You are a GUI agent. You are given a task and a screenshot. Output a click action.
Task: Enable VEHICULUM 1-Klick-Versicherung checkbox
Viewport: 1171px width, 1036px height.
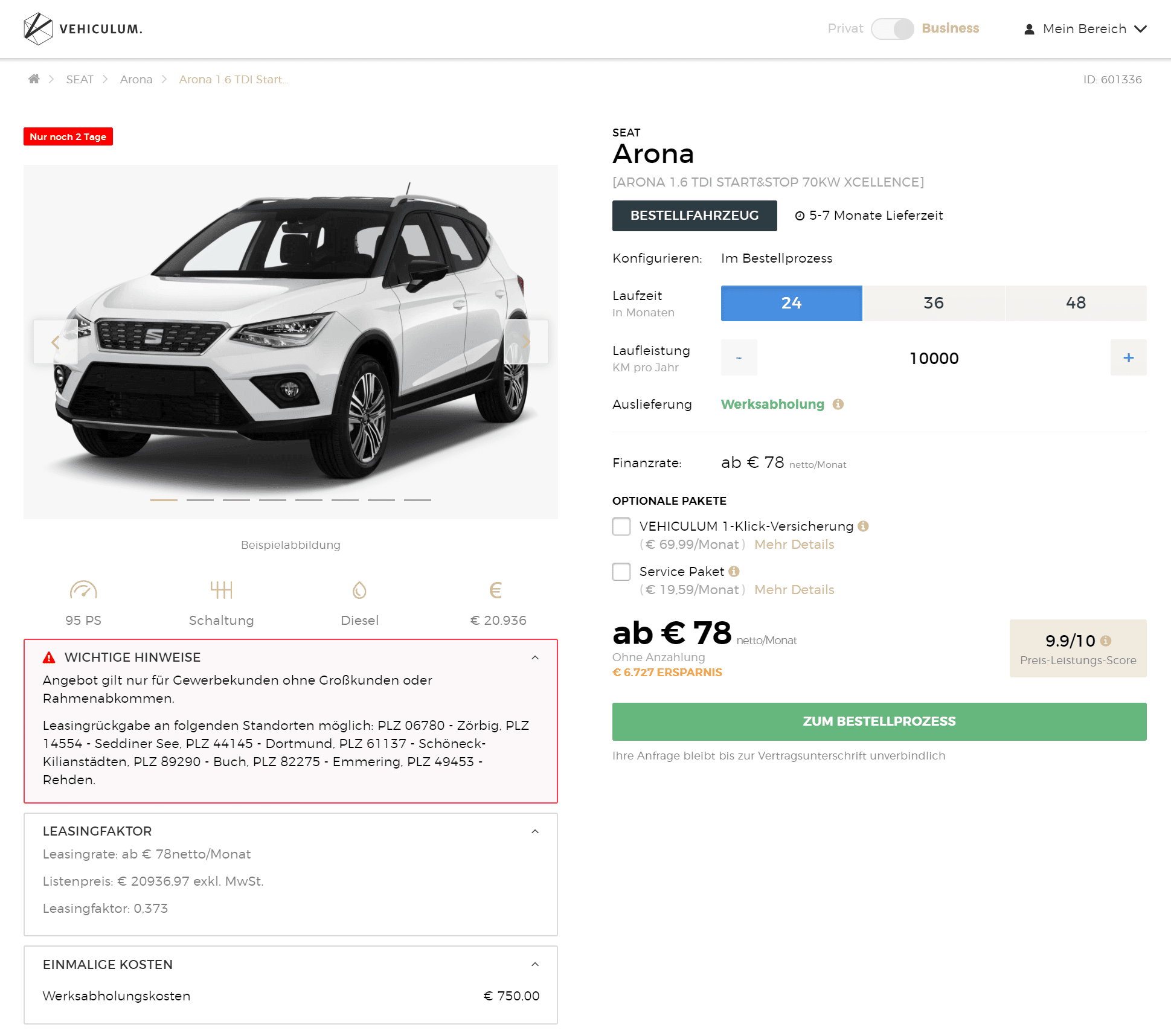621,526
